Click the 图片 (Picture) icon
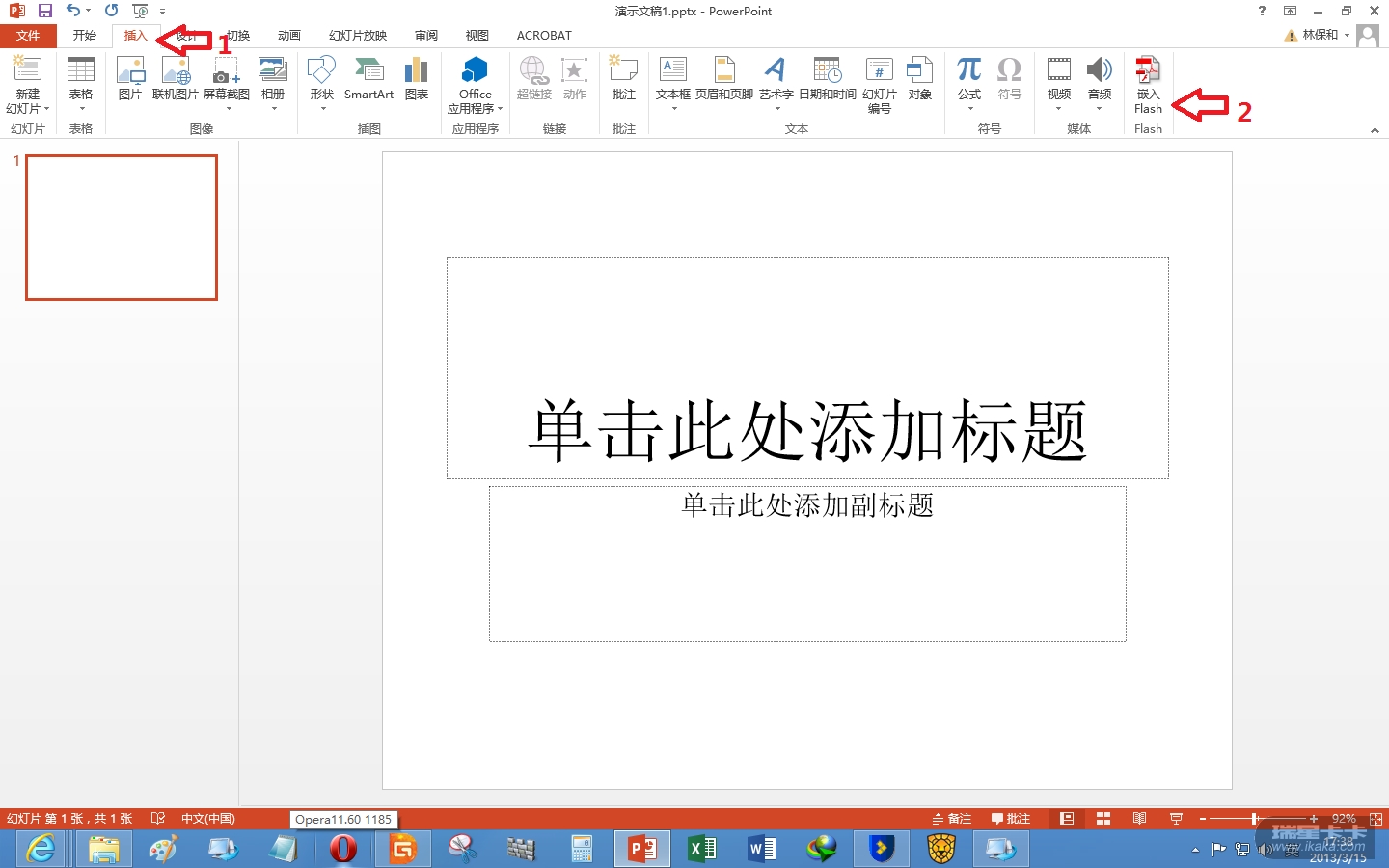Screen dimensions: 1389x868 (x=129, y=79)
